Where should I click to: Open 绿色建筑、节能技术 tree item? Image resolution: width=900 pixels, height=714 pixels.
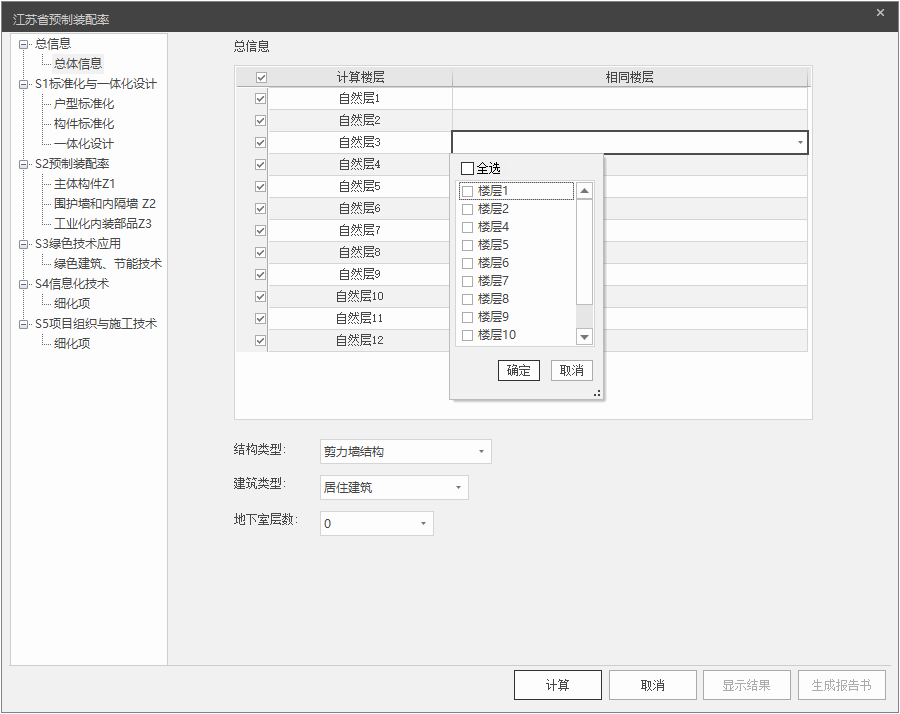108,264
